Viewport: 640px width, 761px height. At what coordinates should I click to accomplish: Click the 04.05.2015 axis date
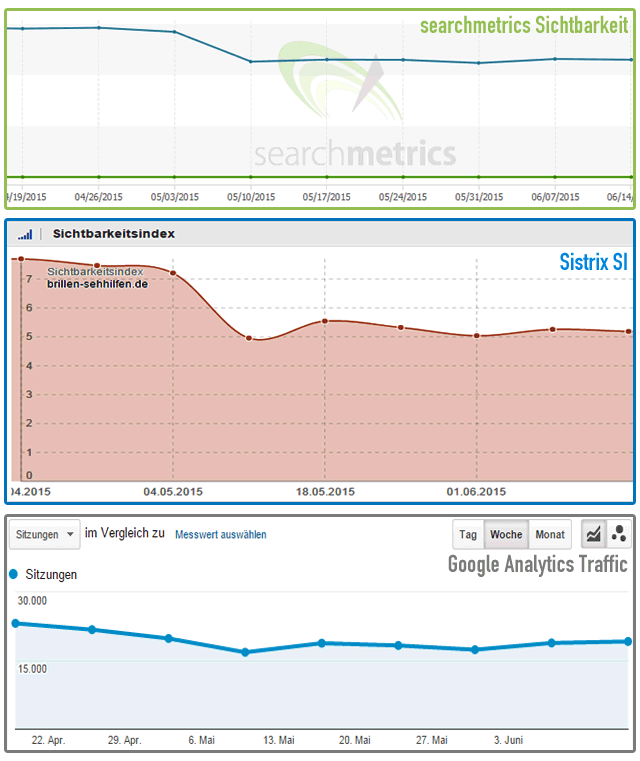173,492
